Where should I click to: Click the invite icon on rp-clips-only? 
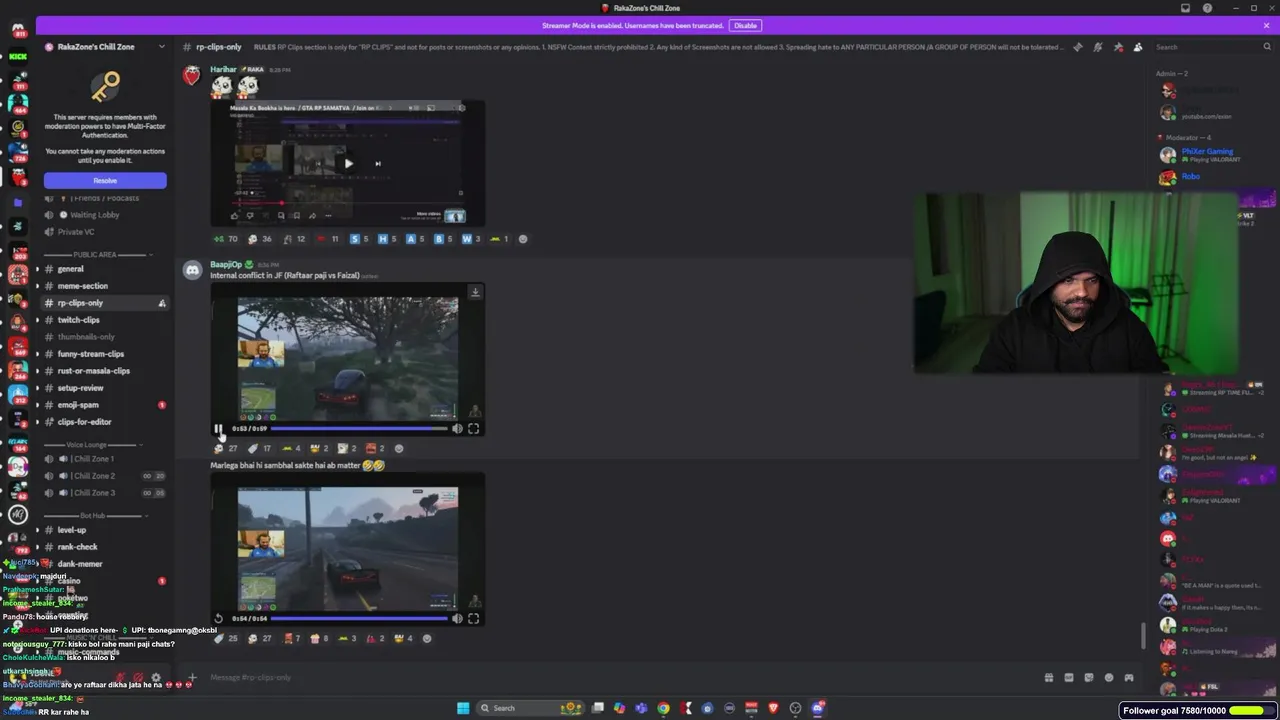162,303
